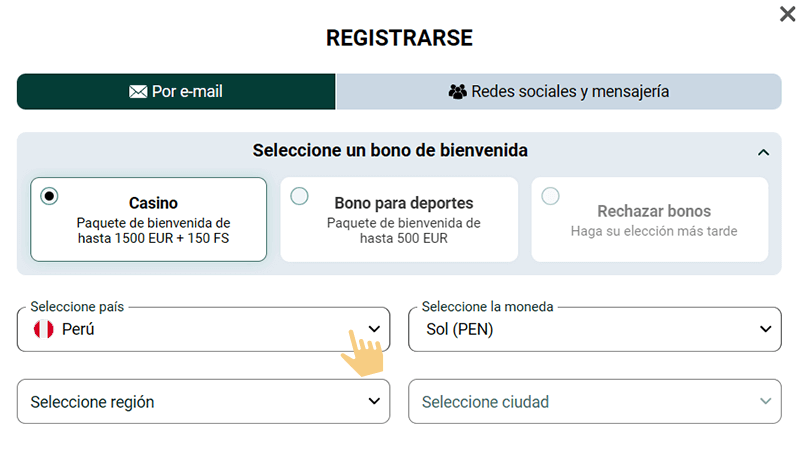Image resolution: width=800 pixels, height=450 pixels.
Task: Click the envelope icon on the e-mail tab
Action: [x=138, y=92]
